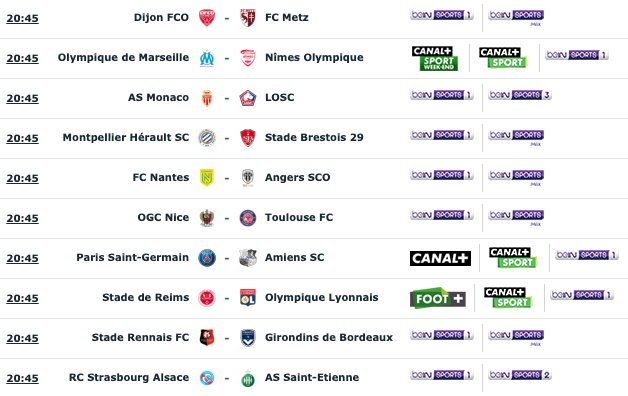Select beIN Sports 3 logo for Monaco match
Screen dimensions: 628x396
coord(520,95)
